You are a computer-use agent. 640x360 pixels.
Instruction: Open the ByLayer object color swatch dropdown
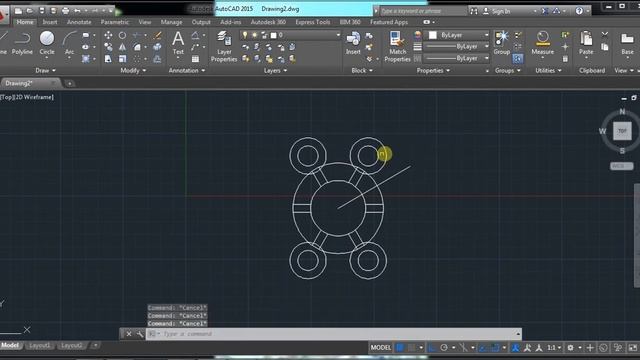[457, 36]
